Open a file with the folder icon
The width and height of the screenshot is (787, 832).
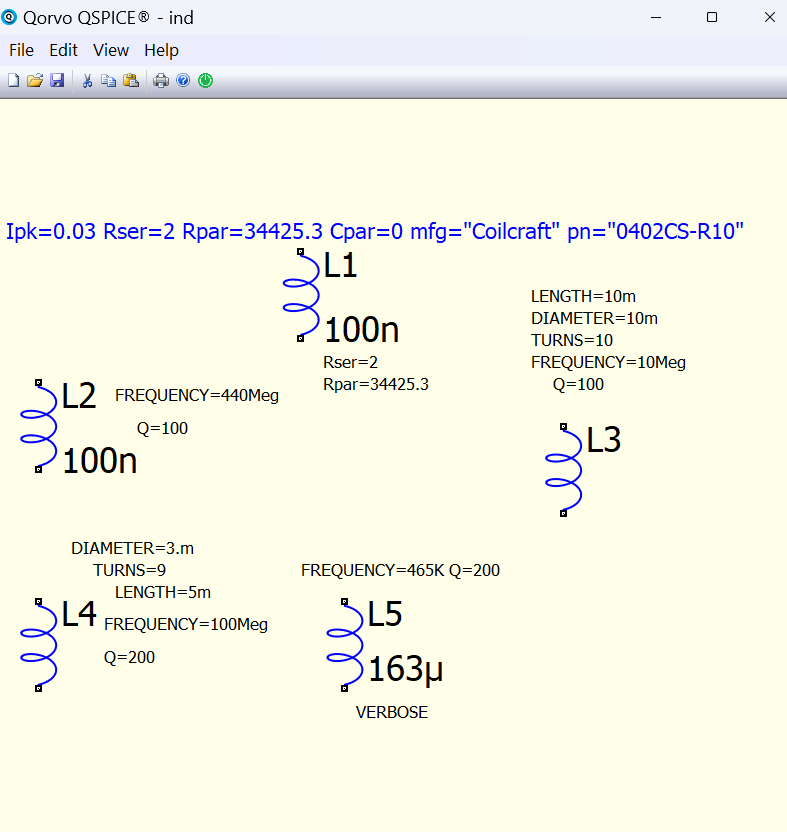point(34,81)
